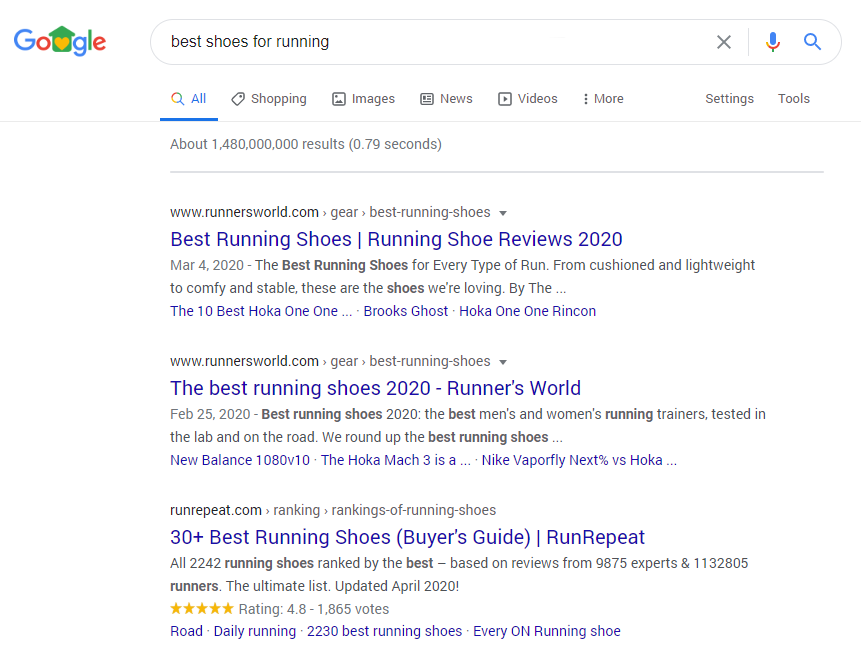The height and width of the screenshot is (666, 861).
Task: Open the Road sitelink
Action: 186,631
